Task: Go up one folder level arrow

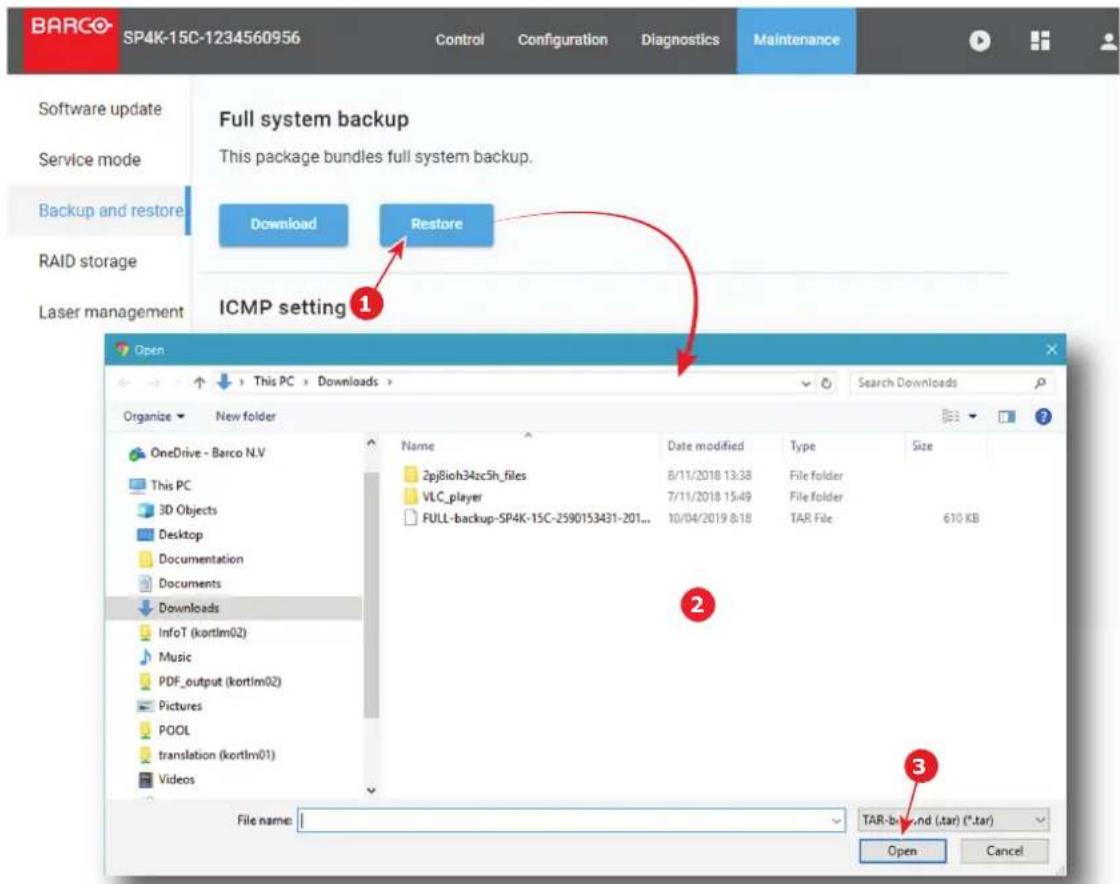Action: pyautogui.click(x=199, y=383)
